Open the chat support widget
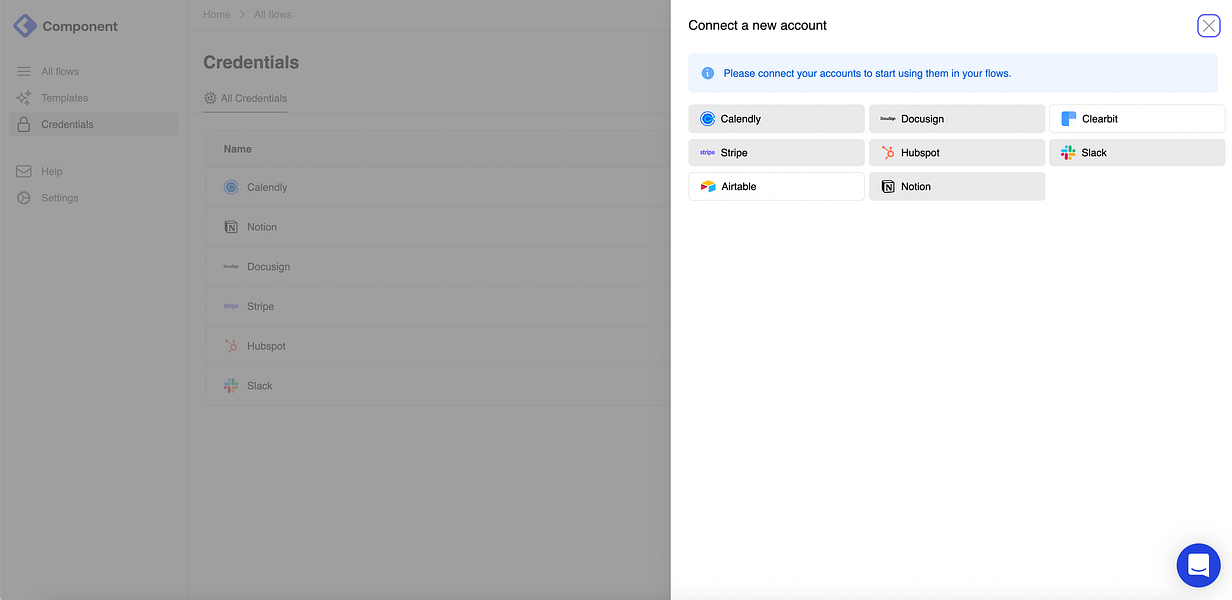This screenshot has height=600, width=1232. pos(1198,565)
